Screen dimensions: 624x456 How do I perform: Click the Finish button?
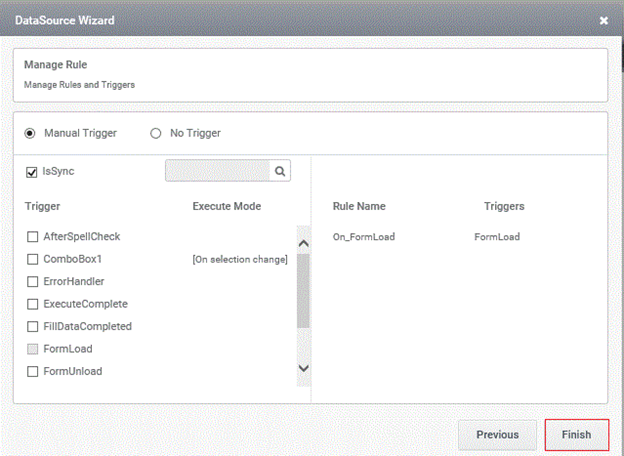(577, 435)
